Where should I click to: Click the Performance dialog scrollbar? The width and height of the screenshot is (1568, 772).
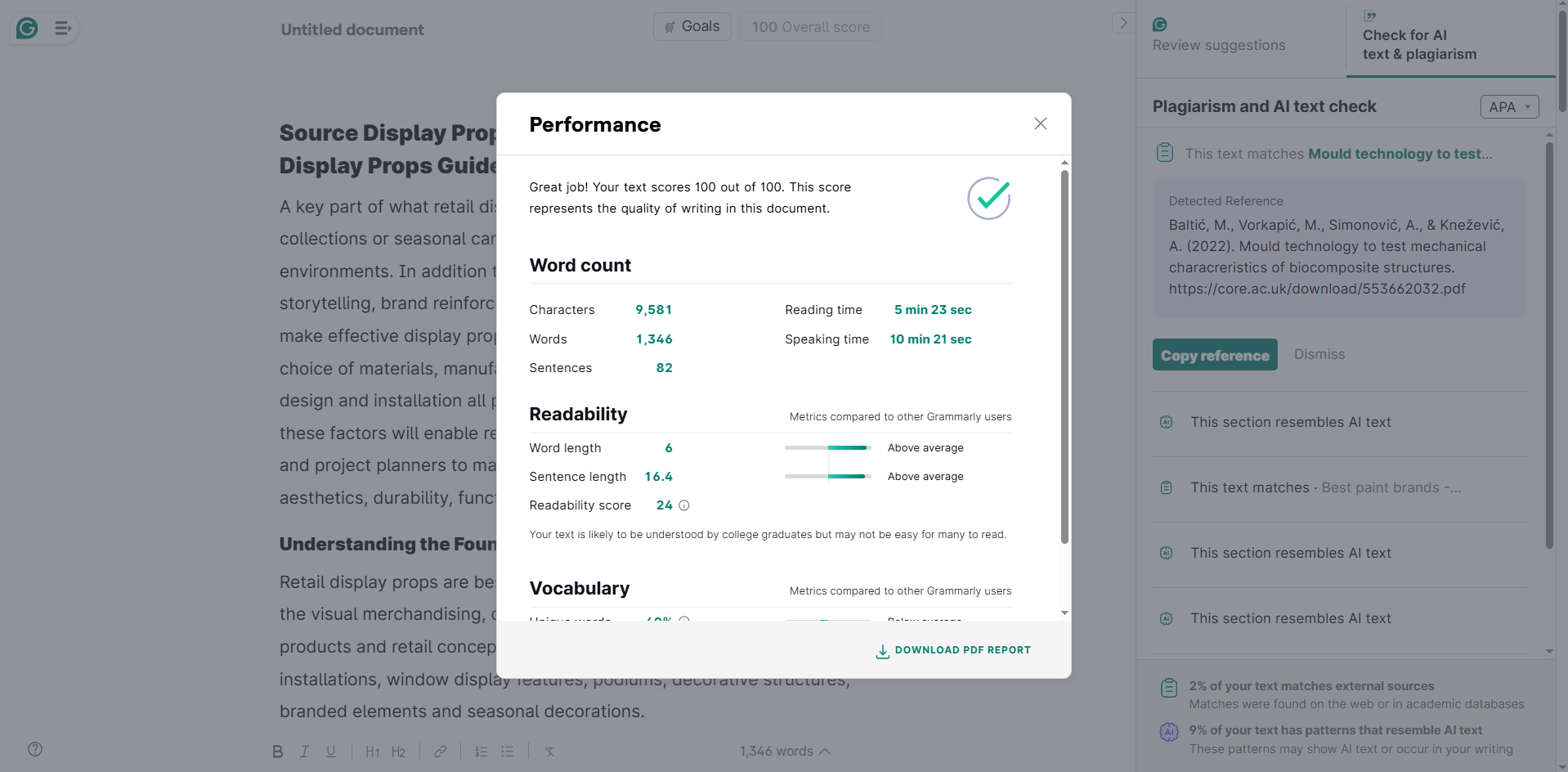1064,357
